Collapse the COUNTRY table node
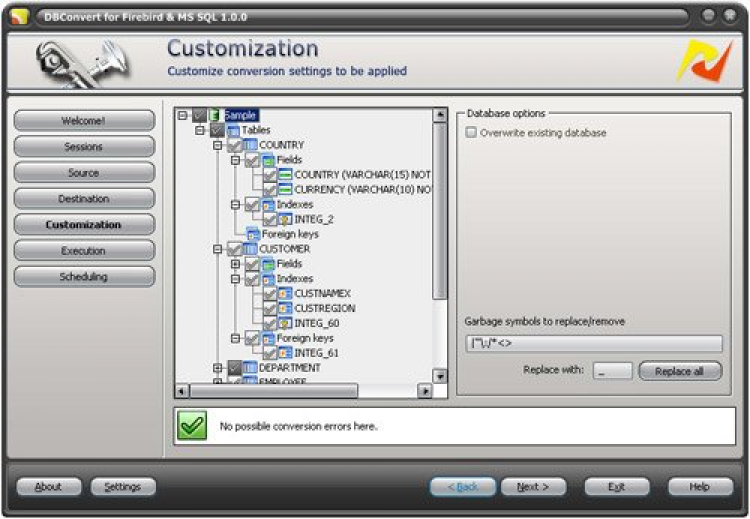The width and height of the screenshot is (750, 519). pyautogui.click(x=218, y=145)
